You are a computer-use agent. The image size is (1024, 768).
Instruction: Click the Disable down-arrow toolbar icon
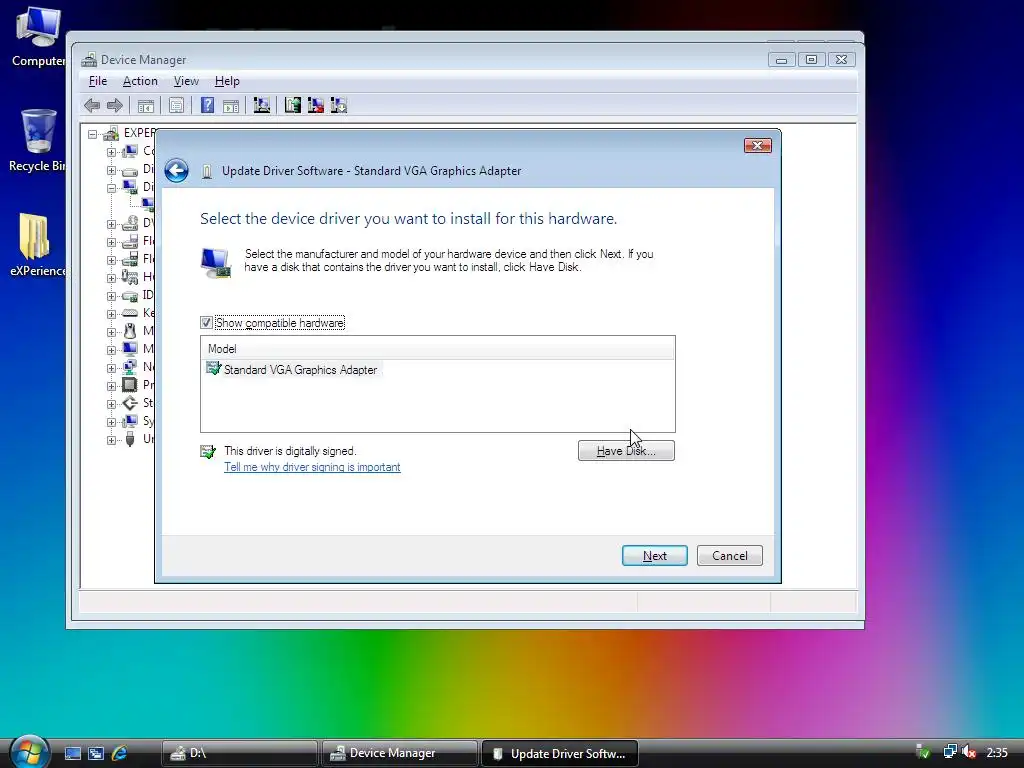338,105
